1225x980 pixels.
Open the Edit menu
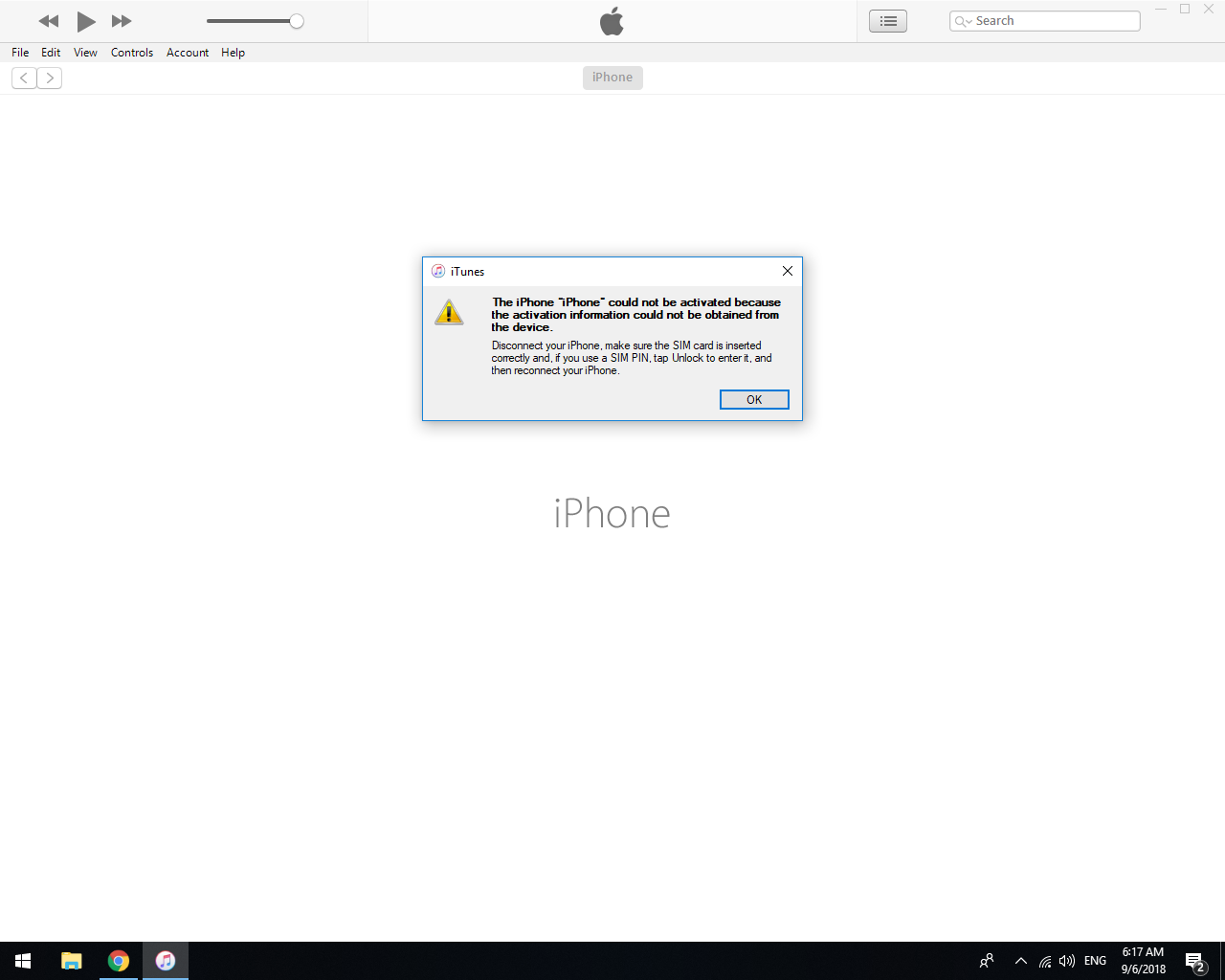click(51, 53)
